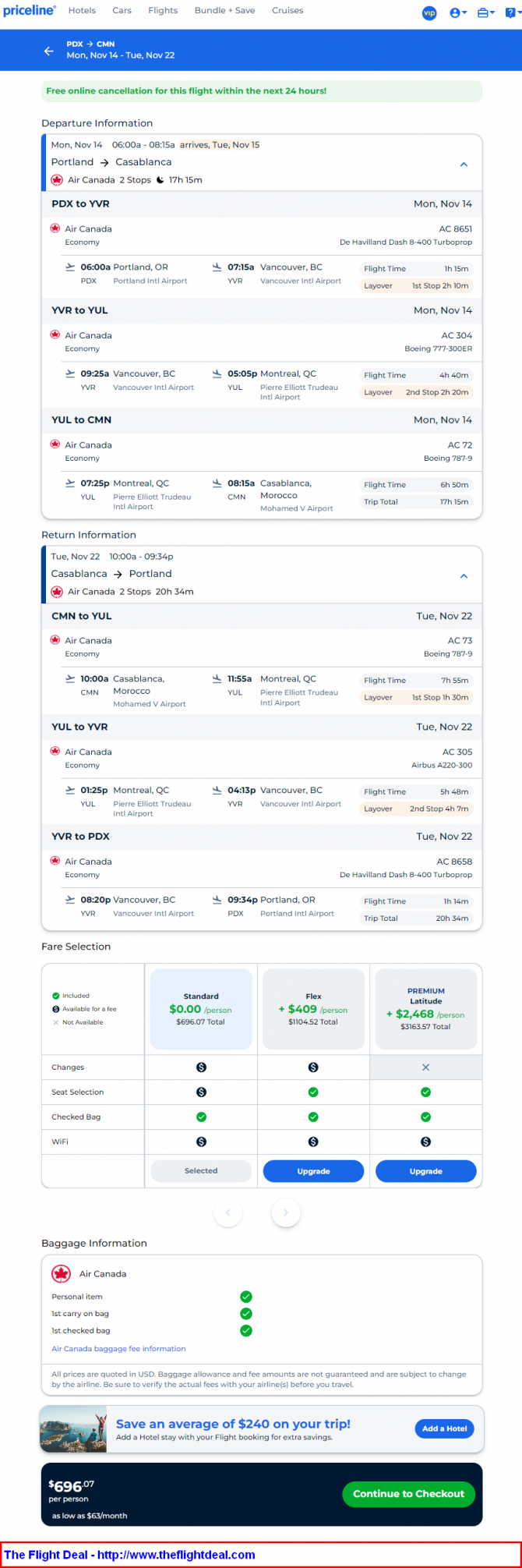Go back using the arrow icon
This screenshot has width=522, height=1568.
click(49, 51)
